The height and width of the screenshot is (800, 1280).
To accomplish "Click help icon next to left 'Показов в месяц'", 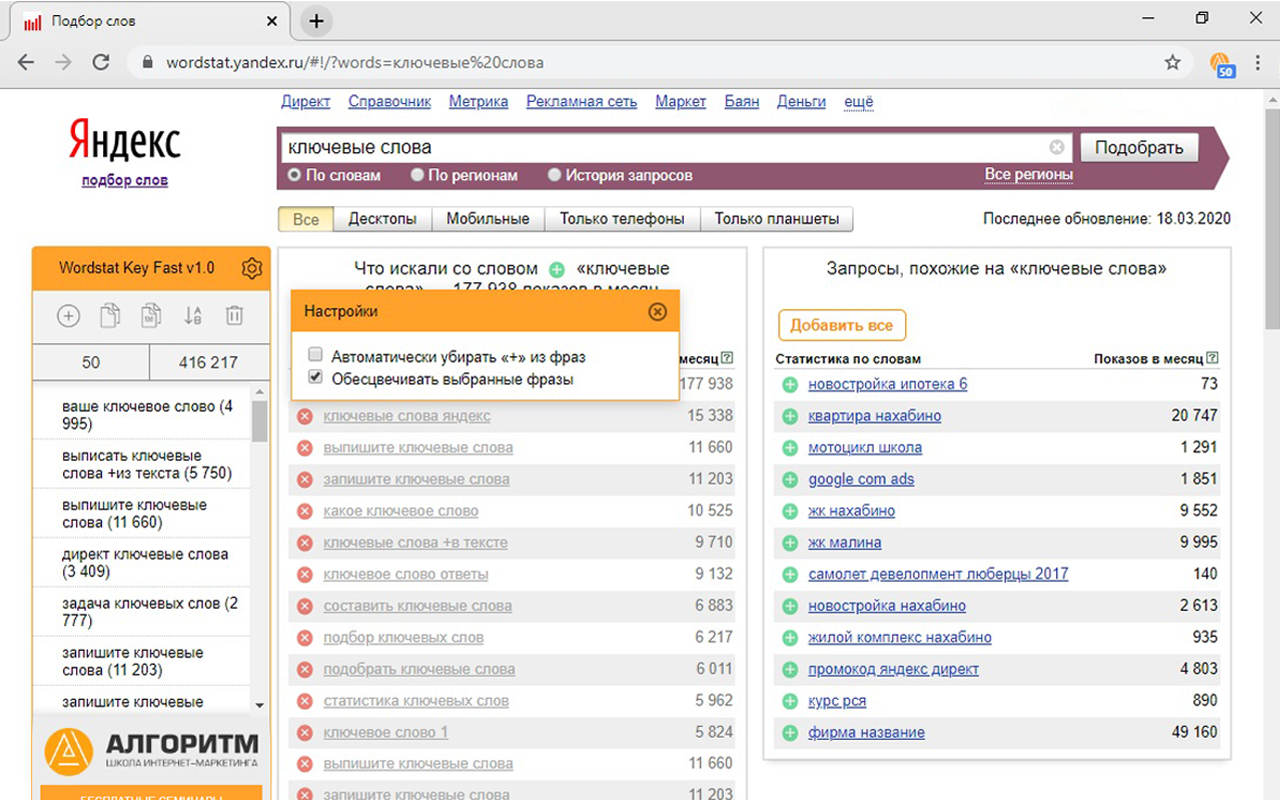I will pyautogui.click(x=727, y=358).
